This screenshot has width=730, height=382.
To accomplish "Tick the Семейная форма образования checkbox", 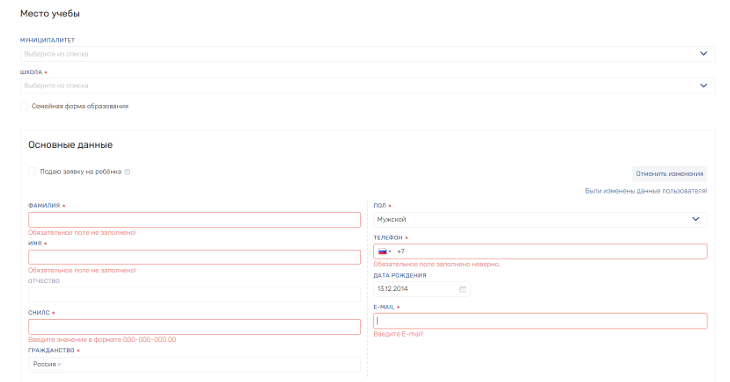I will pyautogui.click(x=24, y=106).
